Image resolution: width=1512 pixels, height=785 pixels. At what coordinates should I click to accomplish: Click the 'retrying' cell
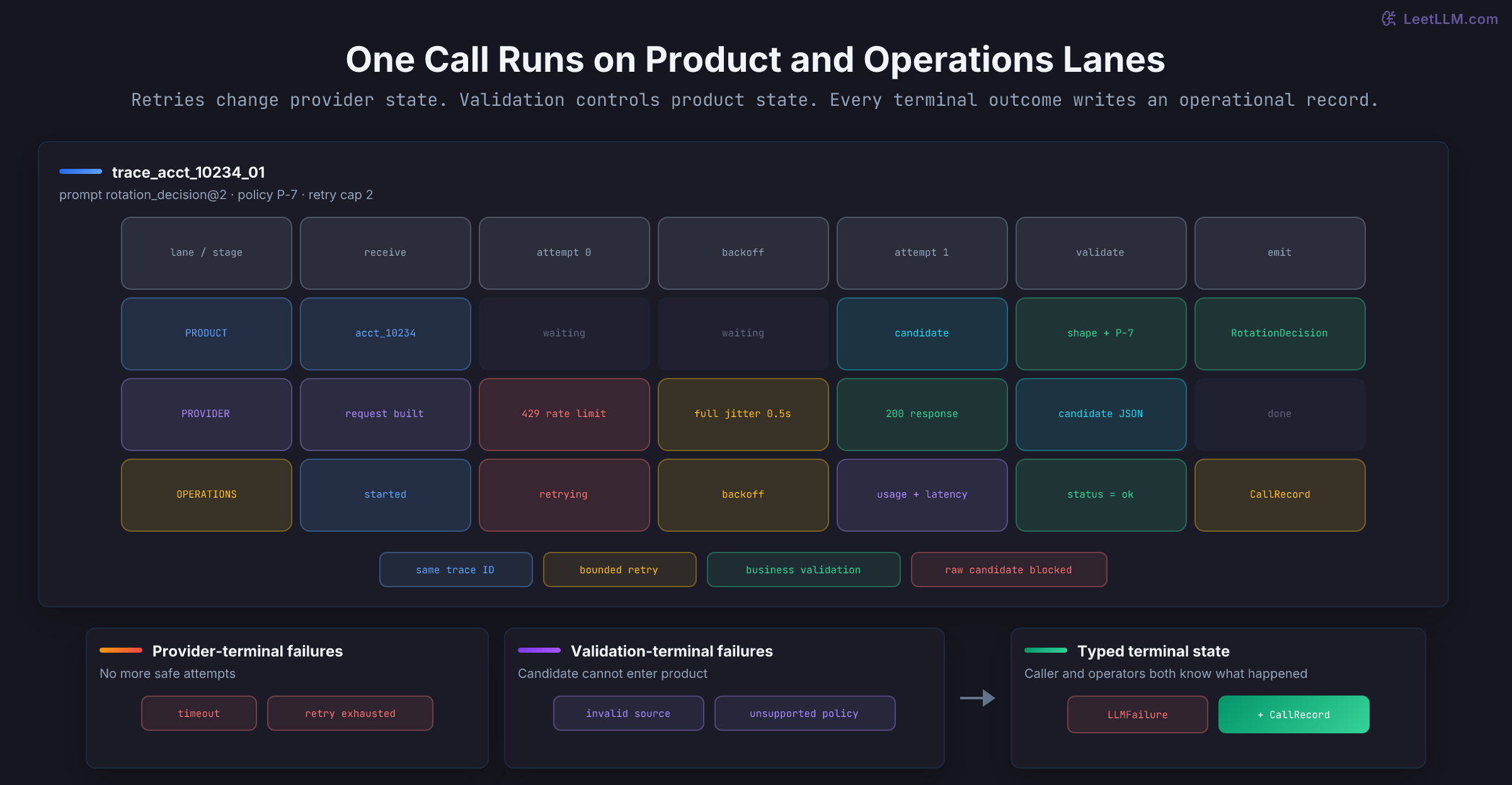pos(564,495)
